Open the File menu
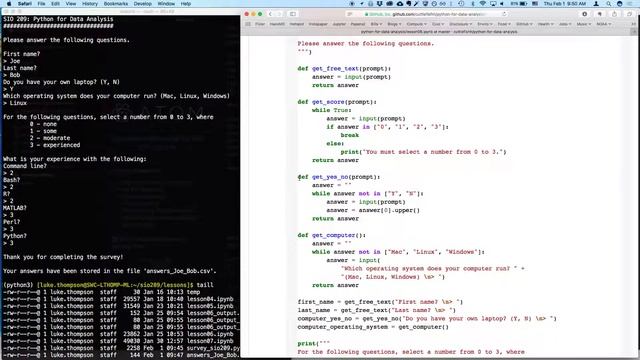This screenshot has height=360, width=640. click(x=41, y=4)
